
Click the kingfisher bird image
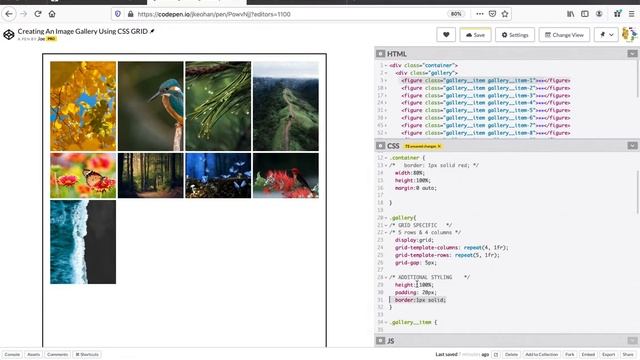pyautogui.click(x=151, y=106)
